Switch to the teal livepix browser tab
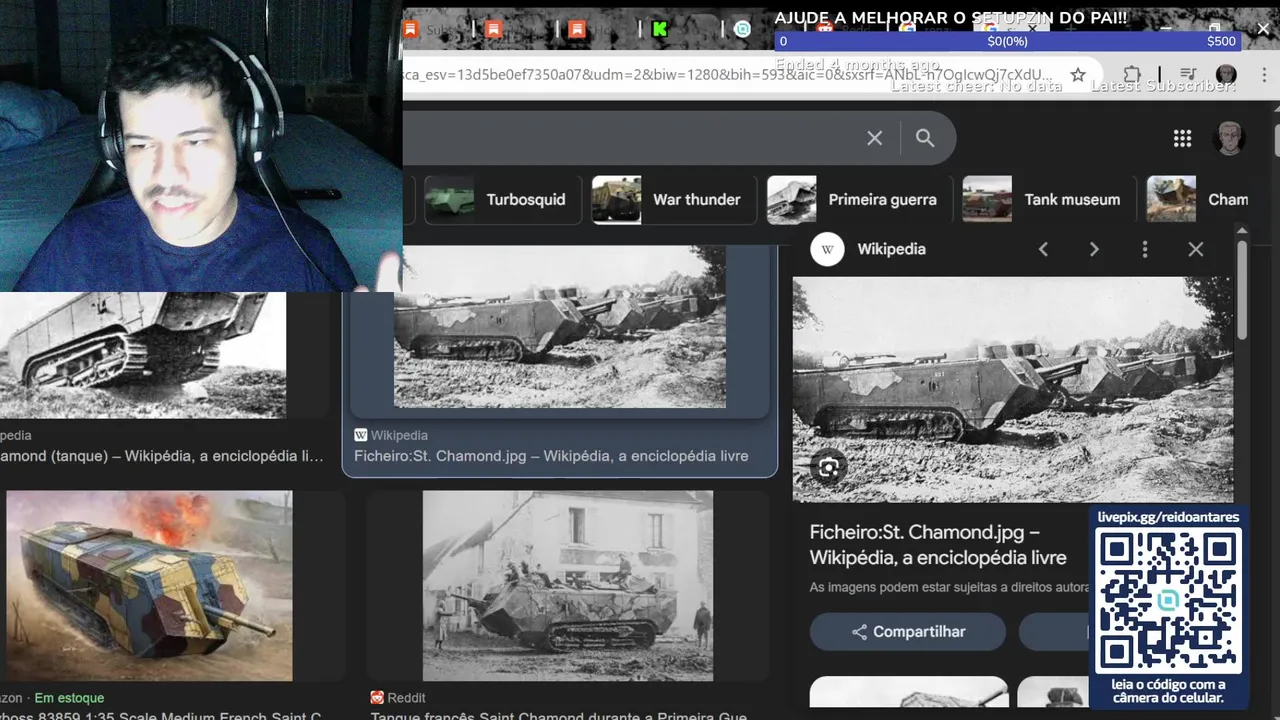1280x720 pixels. (x=742, y=29)
